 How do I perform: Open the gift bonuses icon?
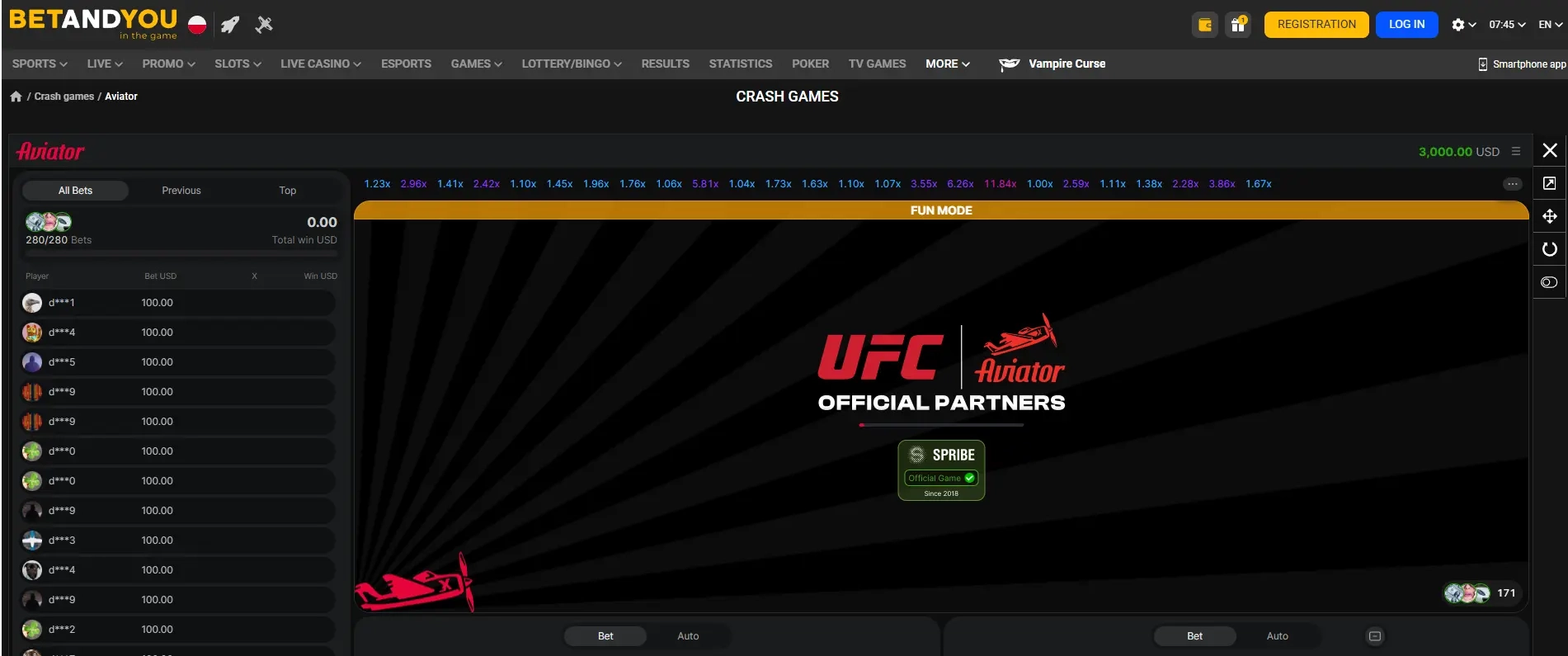click(1238, 25)
